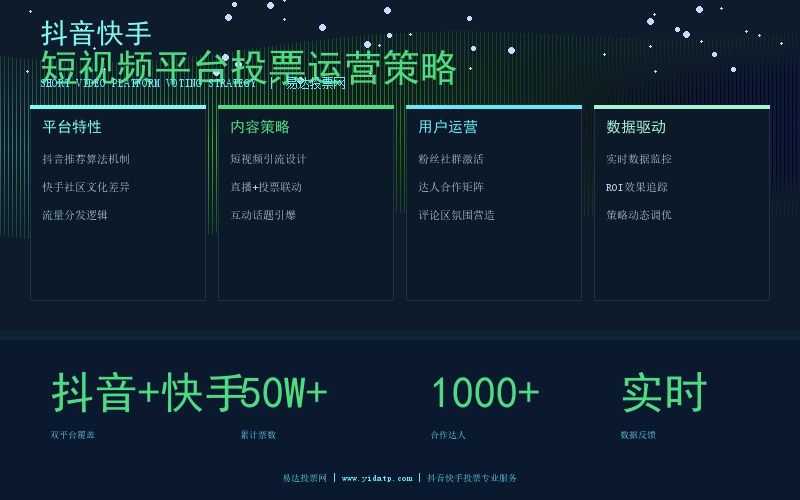Click the 1000+ large stat figure
The width and height of the screenshot is (800, 500).
click(485, 393)
